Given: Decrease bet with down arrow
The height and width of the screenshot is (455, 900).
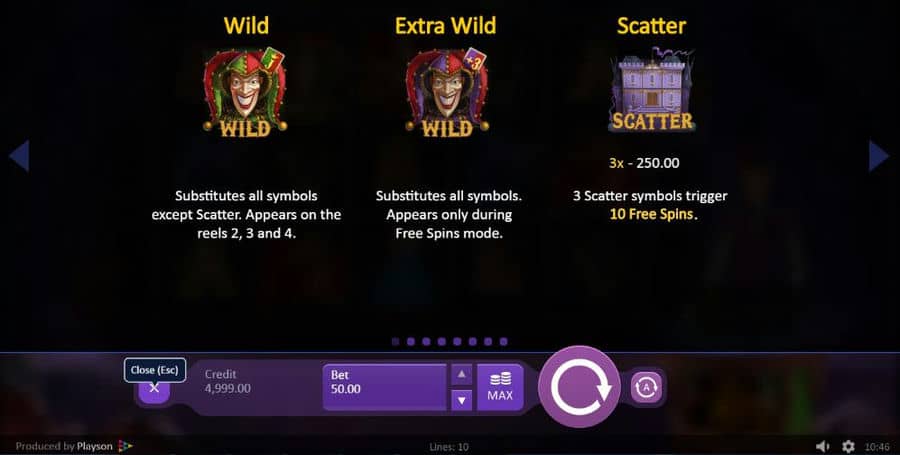Looking at the screenshot, I should (461, 400).
